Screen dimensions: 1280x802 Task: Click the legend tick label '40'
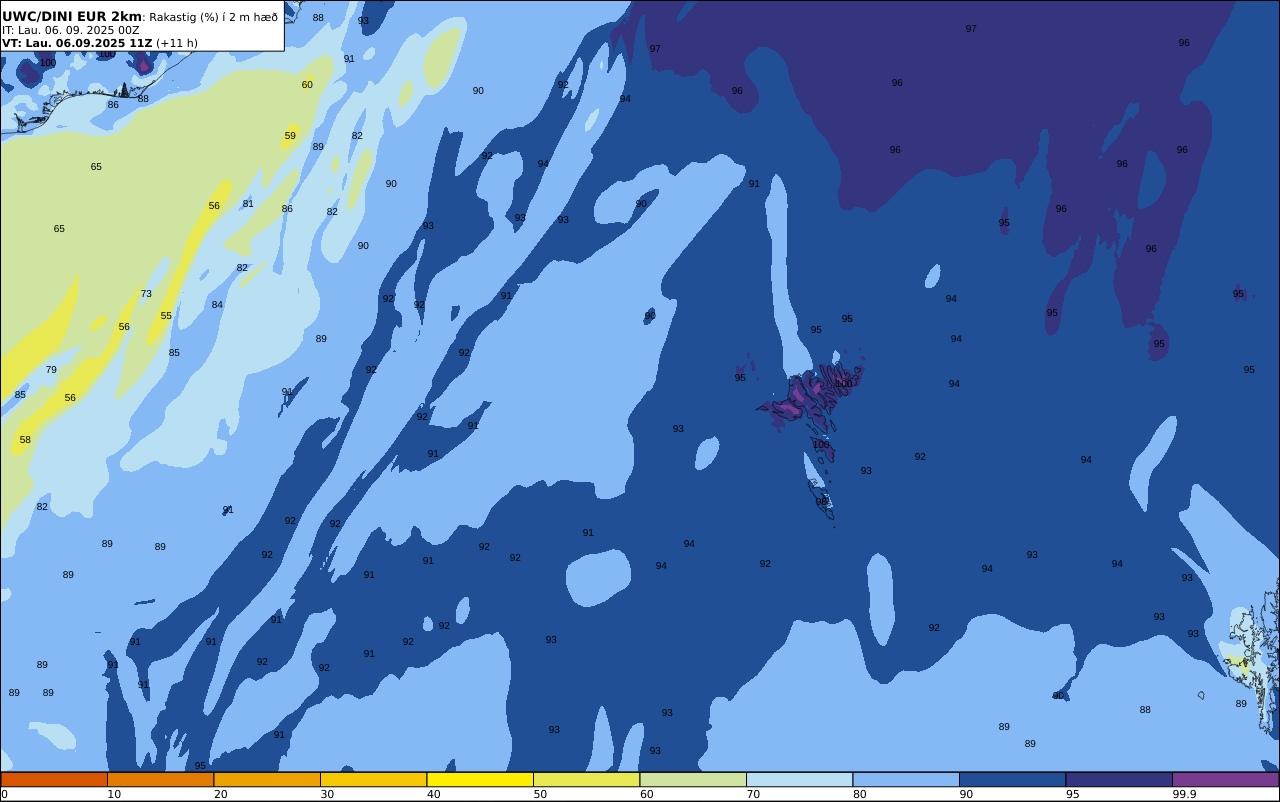[433, 794]
